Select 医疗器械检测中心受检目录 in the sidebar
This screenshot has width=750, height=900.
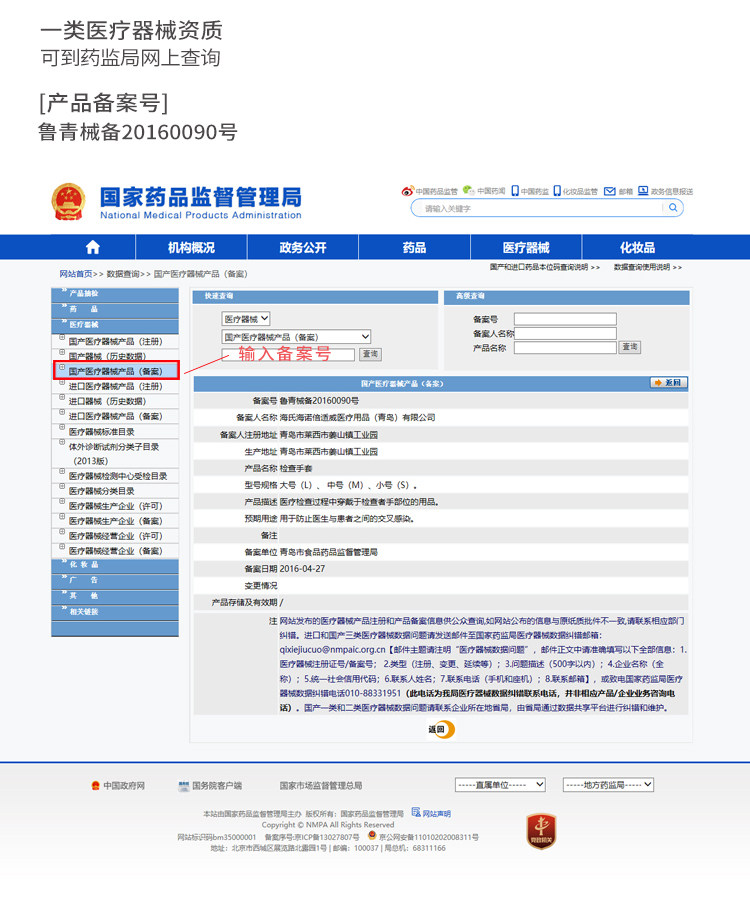[118, 476]
